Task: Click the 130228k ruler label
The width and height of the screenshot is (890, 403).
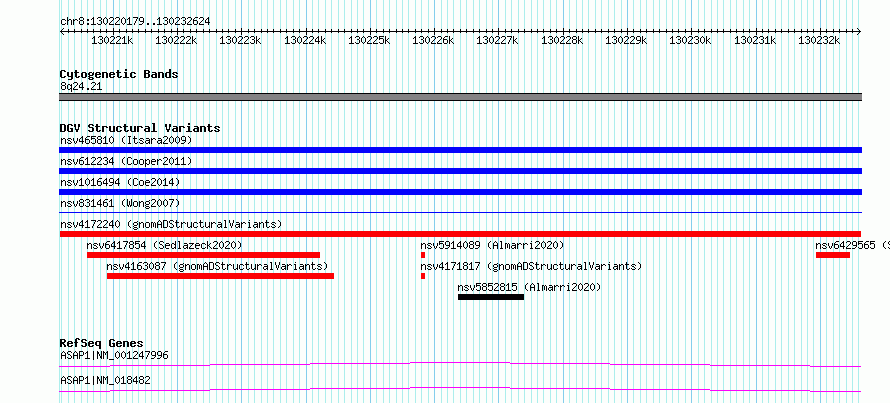Action: pyautogui.click(x=562, y=41)
